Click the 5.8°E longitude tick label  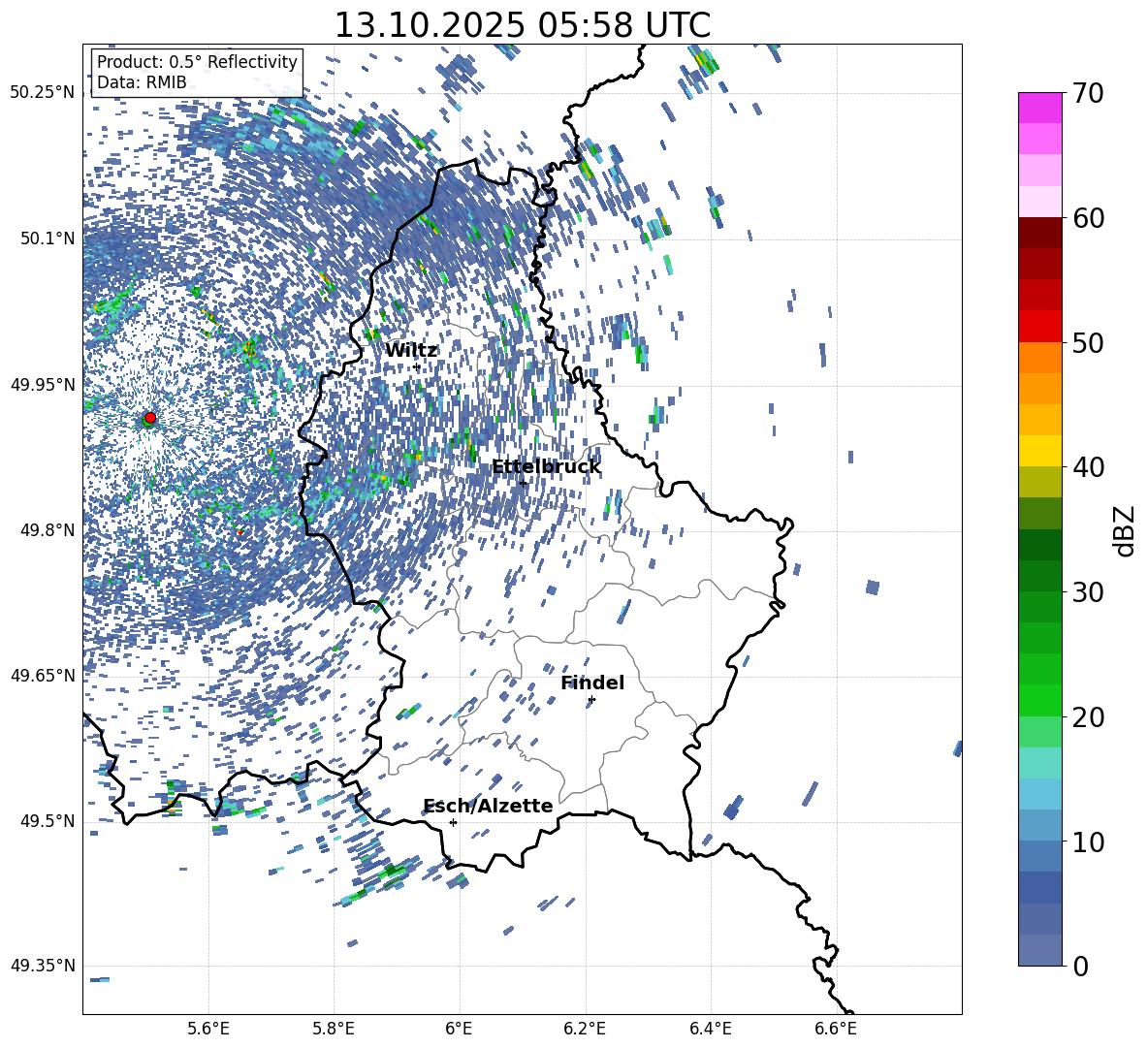coord(334,1030)
